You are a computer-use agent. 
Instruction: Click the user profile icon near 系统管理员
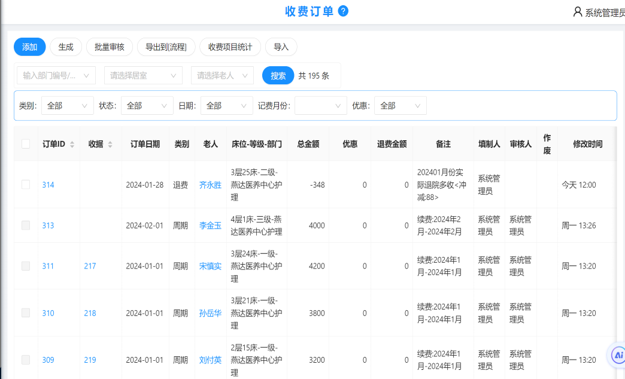[577, 12]
